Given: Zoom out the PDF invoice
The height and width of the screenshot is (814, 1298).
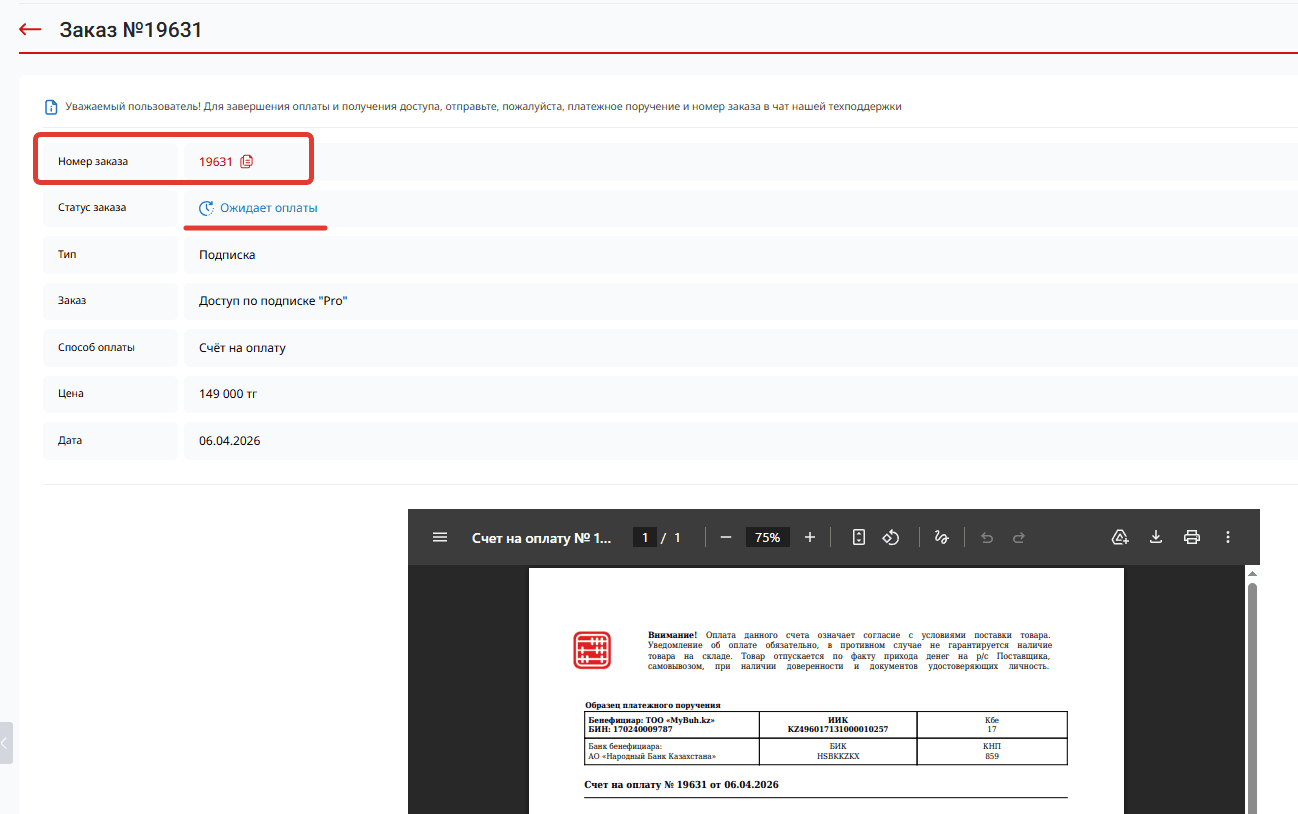Looking at the screenshot, I should pyautogui.click(x=726, y=537).
